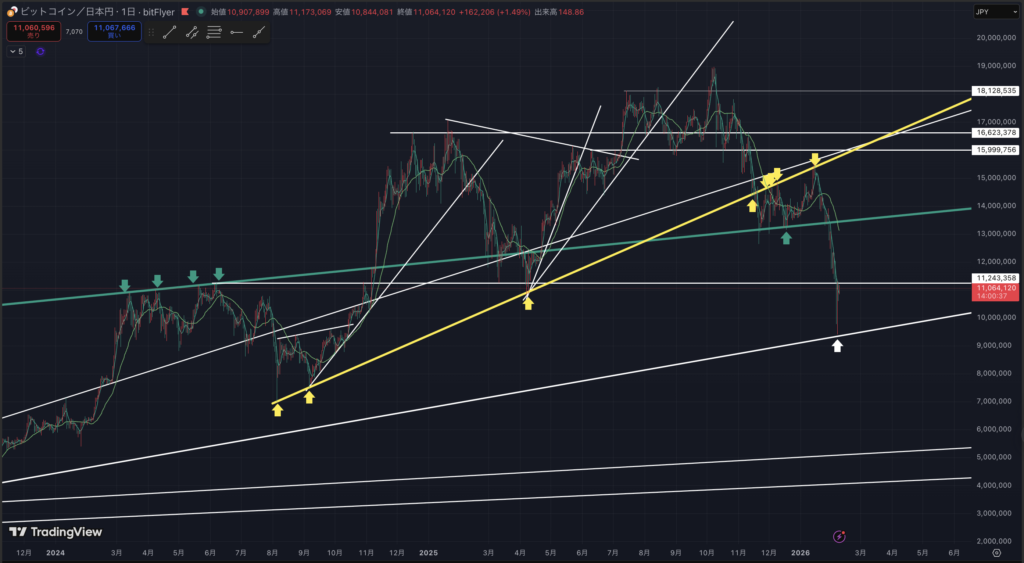Select the 11,243,358 horizontal line price label
The width and height of the screenshot is (1024, 563).
[x=995, y=278]
